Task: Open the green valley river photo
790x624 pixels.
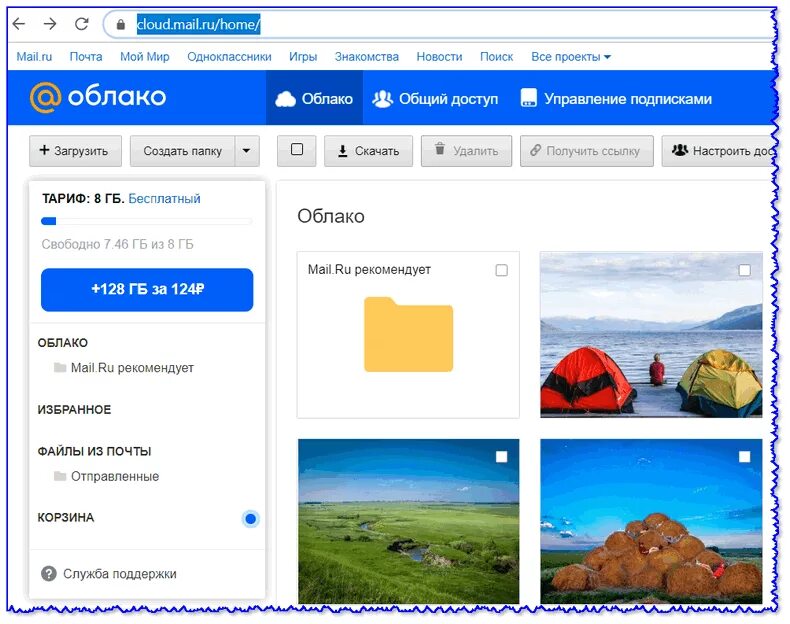Action: 408,521
